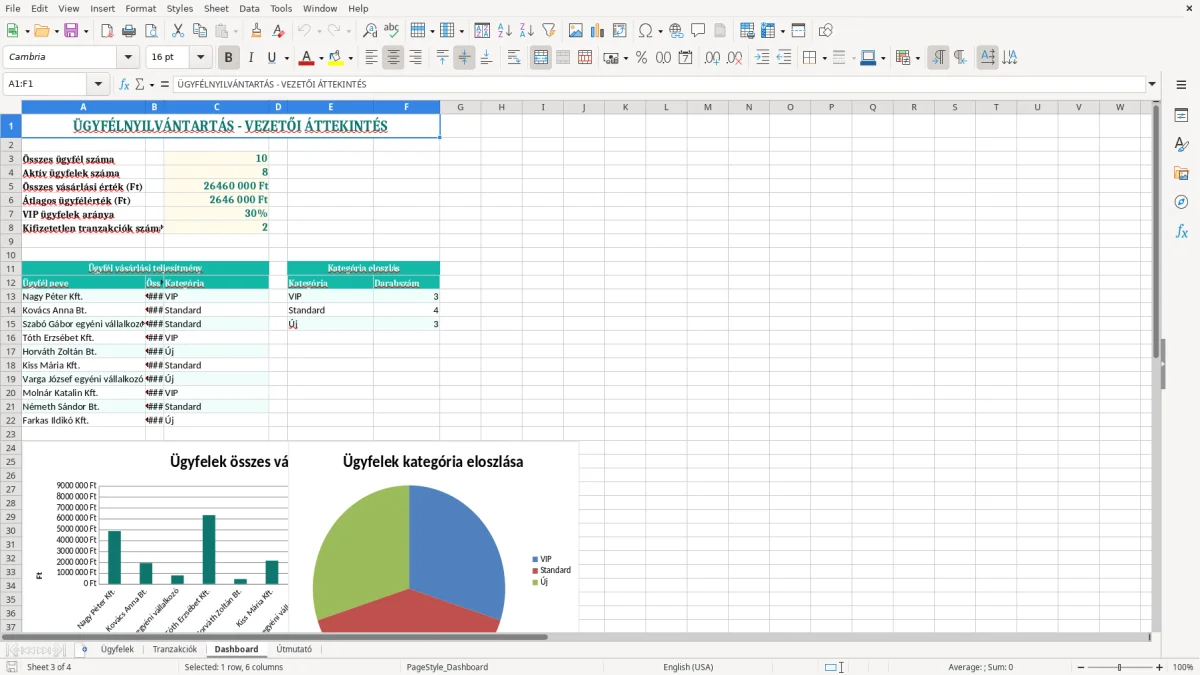
Task: Apply the red Font Color swatch
Action: click(x=307, y=58)
